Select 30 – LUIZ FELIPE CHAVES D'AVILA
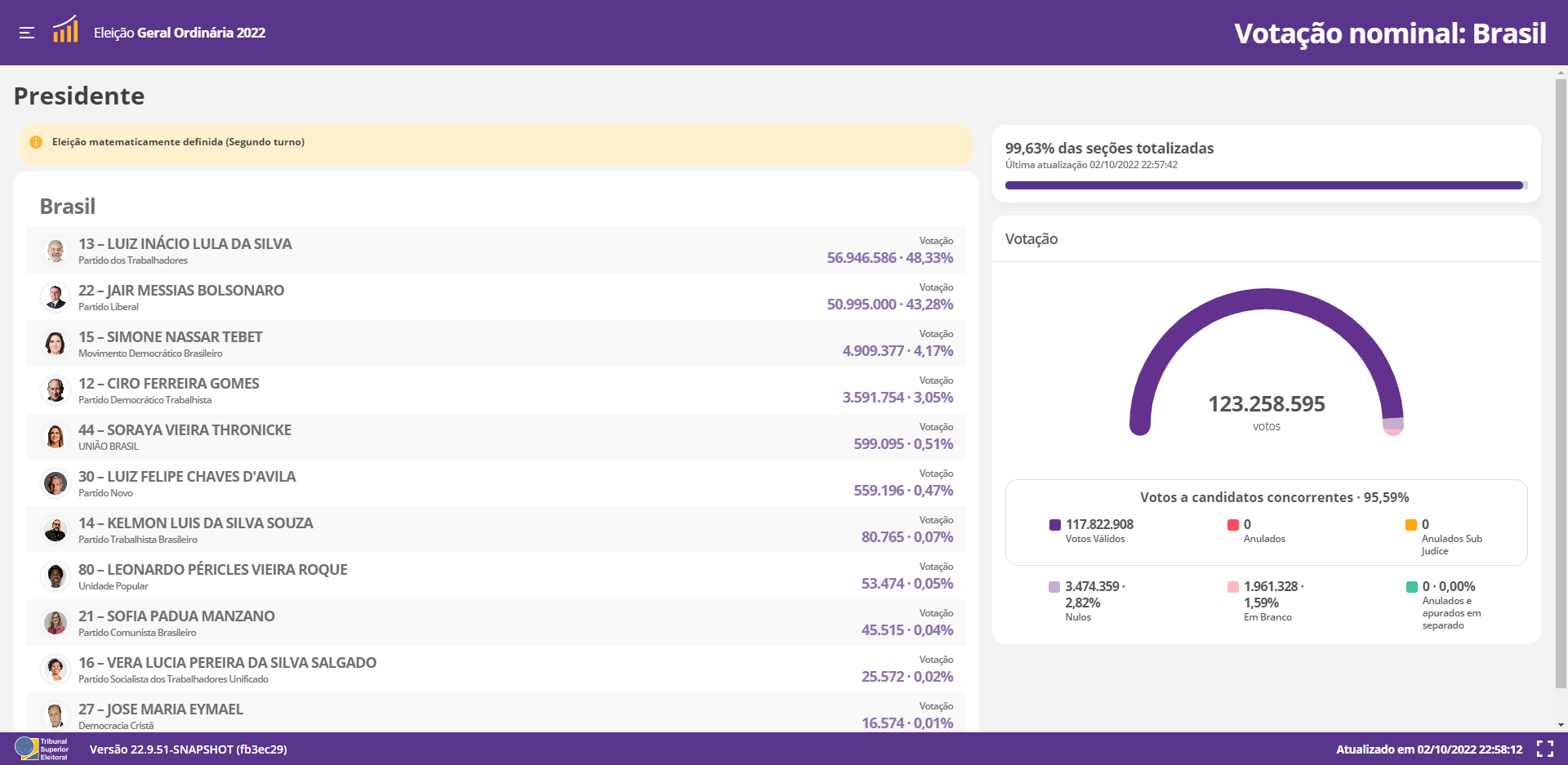Viewport: 1568px width, 765px height. [x=187, y=477]
